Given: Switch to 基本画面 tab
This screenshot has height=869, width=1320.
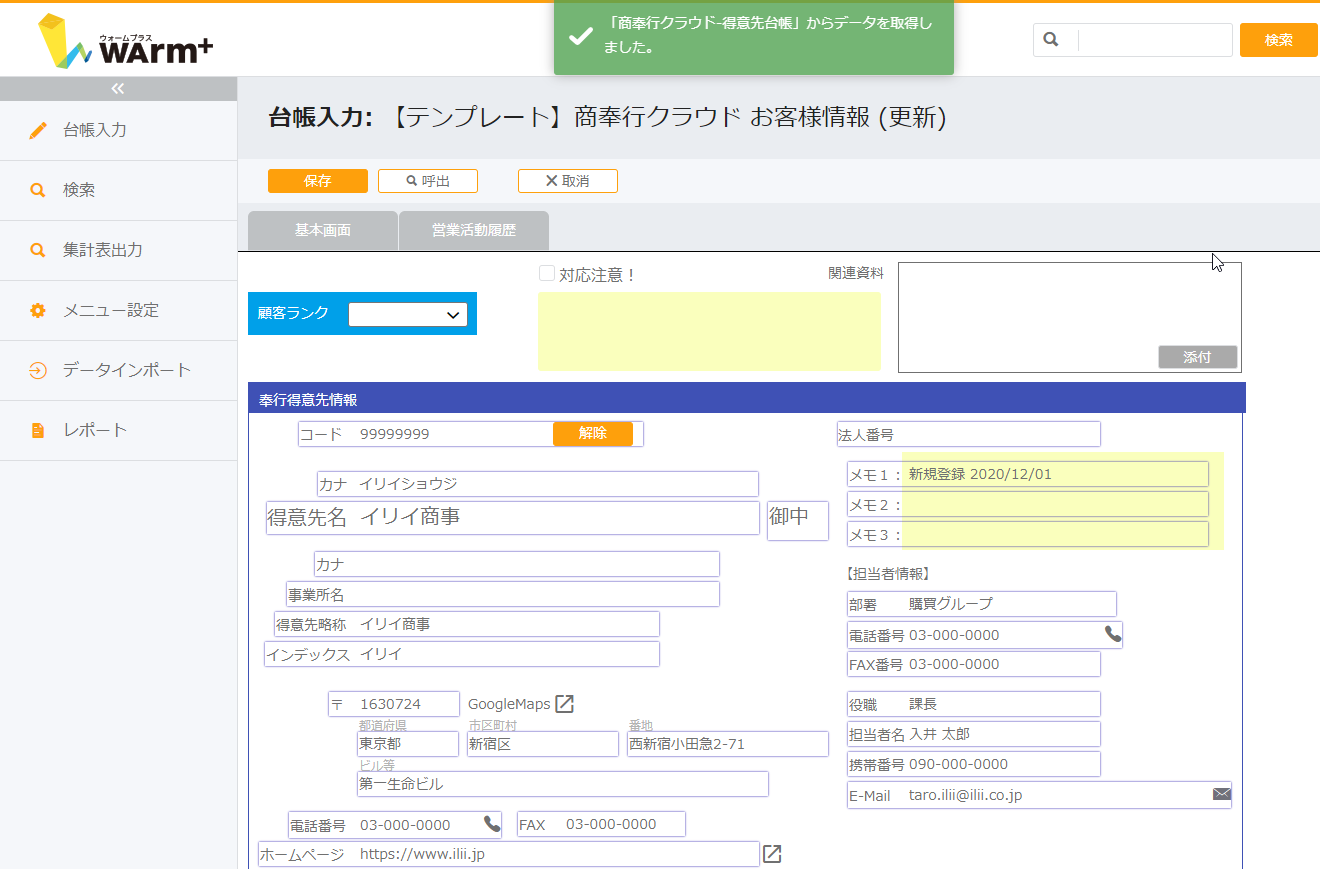Looking at the screenshot, I should pos(322,230).
